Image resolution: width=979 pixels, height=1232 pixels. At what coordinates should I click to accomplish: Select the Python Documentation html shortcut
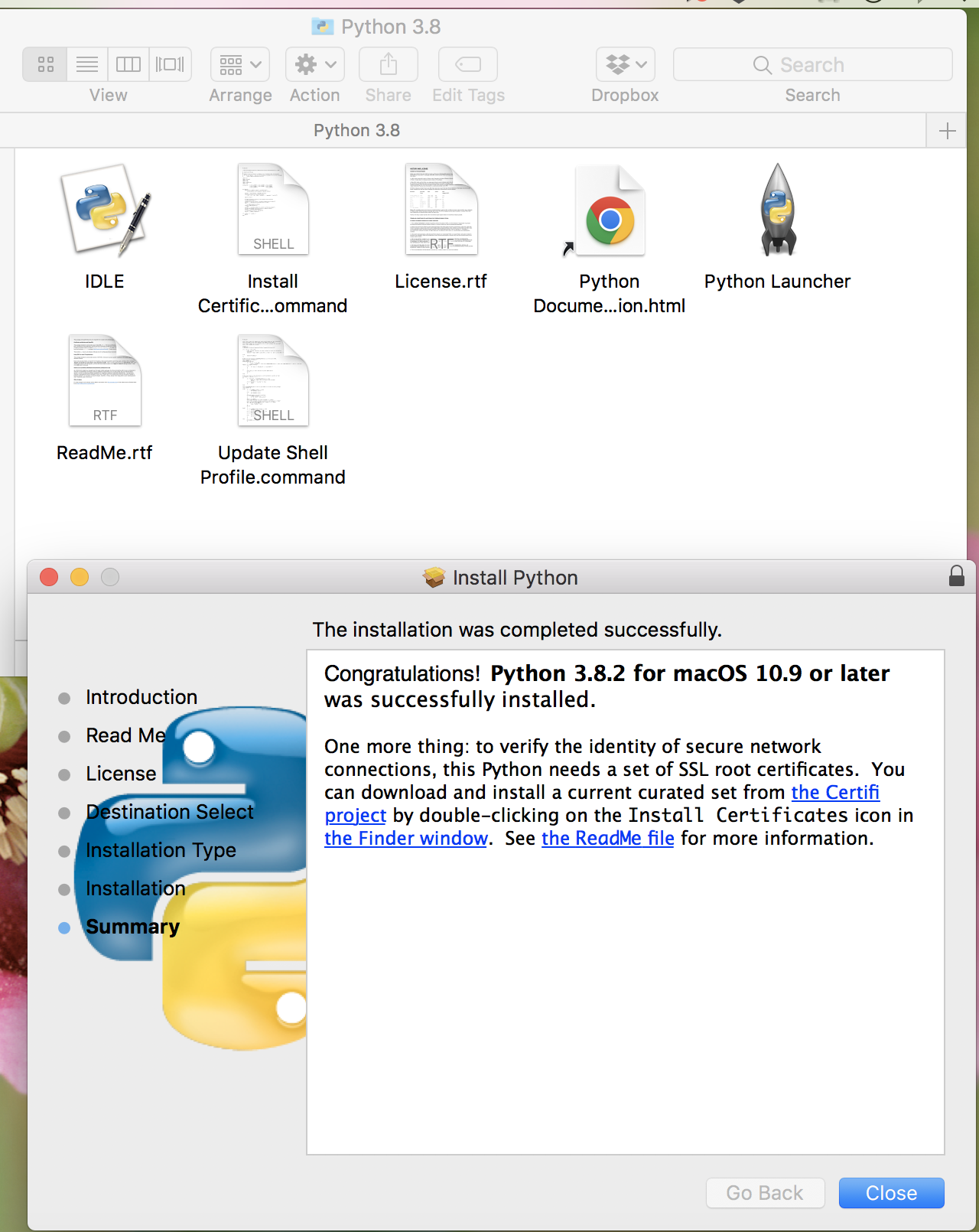610,210
